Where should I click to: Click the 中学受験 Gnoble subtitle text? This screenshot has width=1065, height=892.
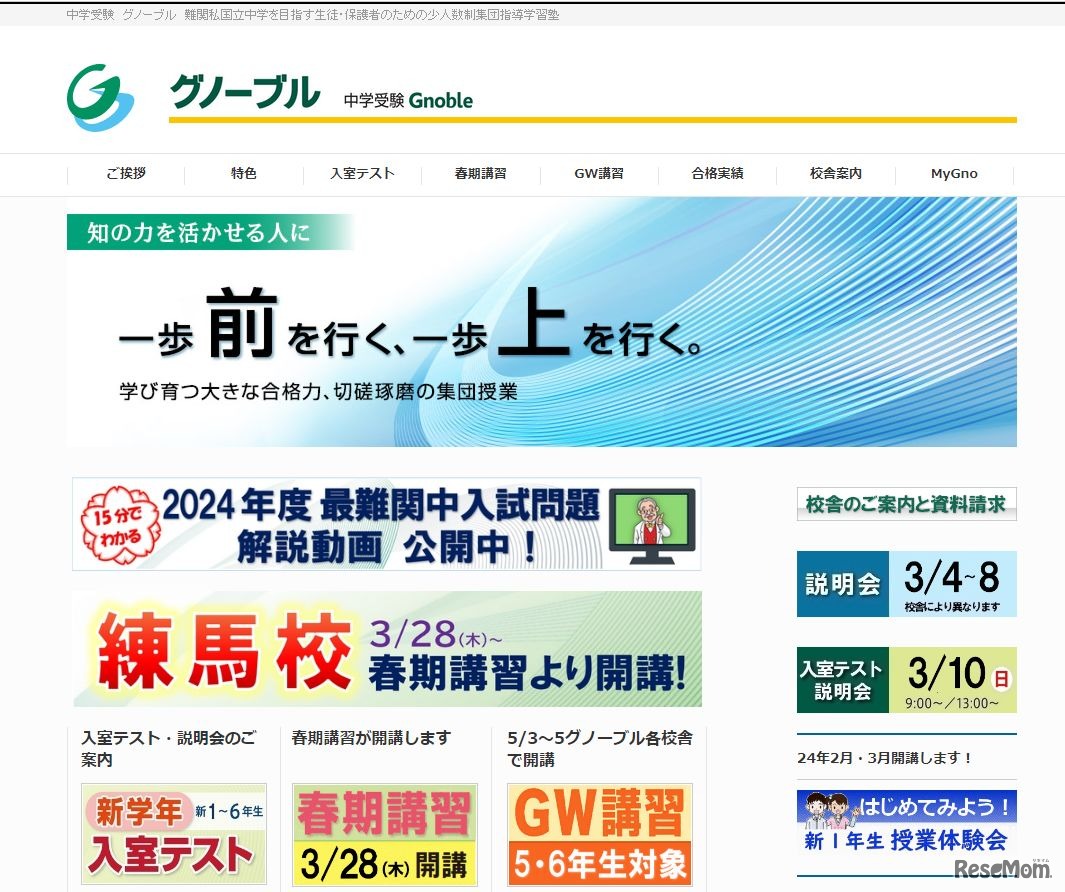click(x=408, y=101)
